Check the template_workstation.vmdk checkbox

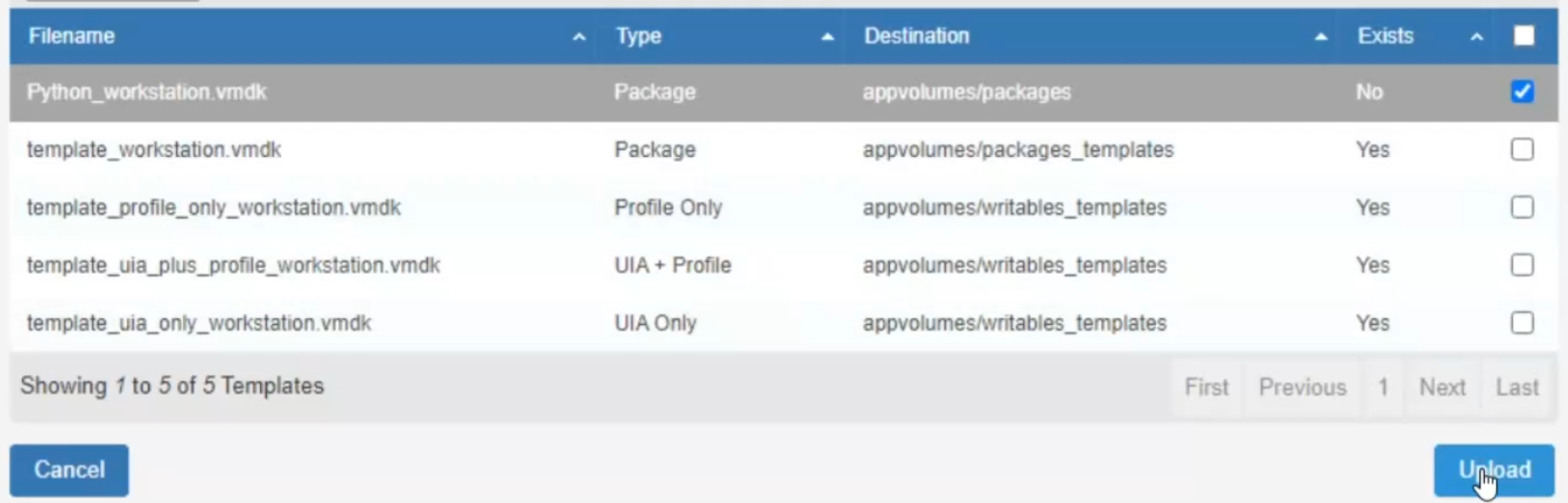(x=1522, y=149)
